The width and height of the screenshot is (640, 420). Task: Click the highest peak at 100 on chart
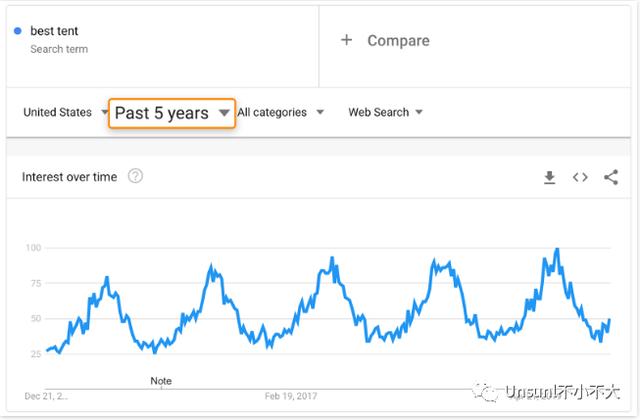point(557,249)
